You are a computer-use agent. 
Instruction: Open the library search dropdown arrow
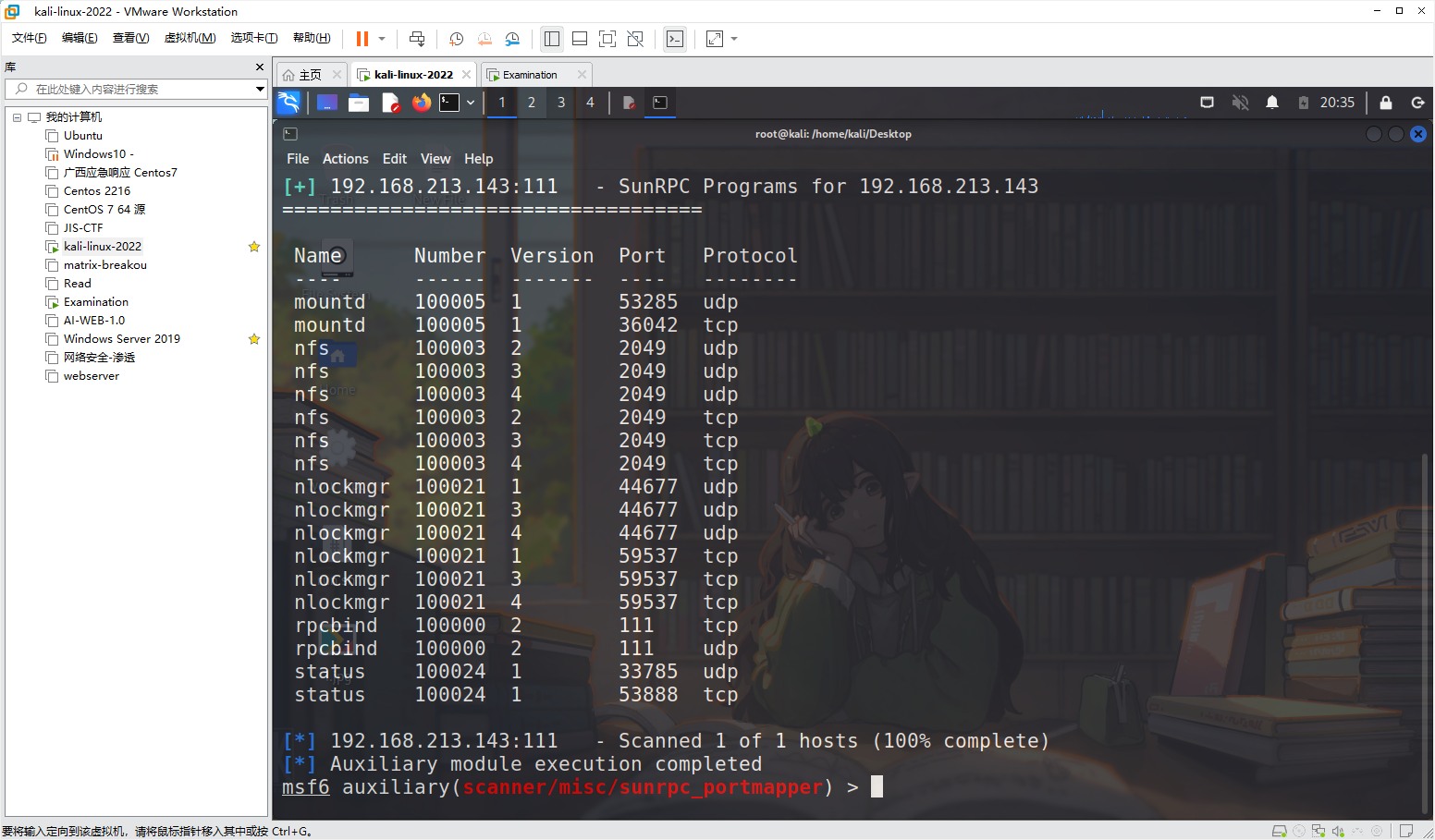pyautogui.click(x=260, y=89)
